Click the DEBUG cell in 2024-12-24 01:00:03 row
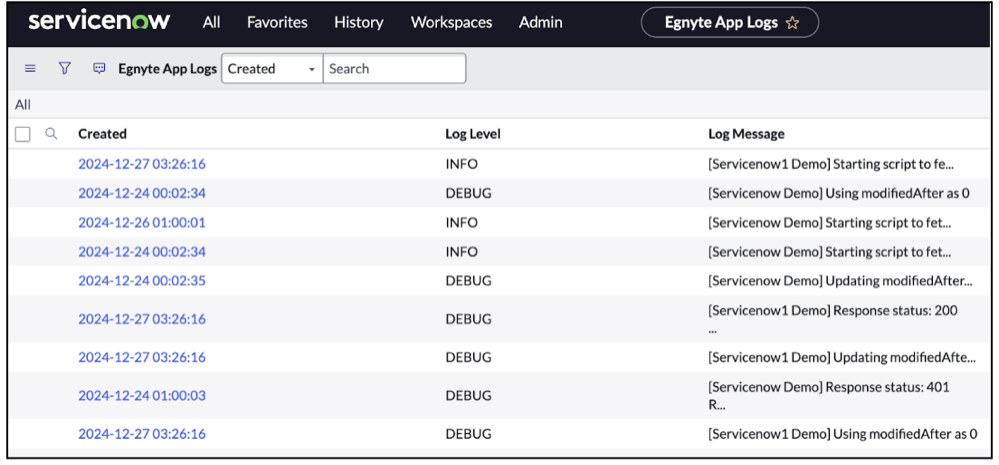Image resolution: width=999 pixels, height=465 pixels. click(x=468, y=396)
